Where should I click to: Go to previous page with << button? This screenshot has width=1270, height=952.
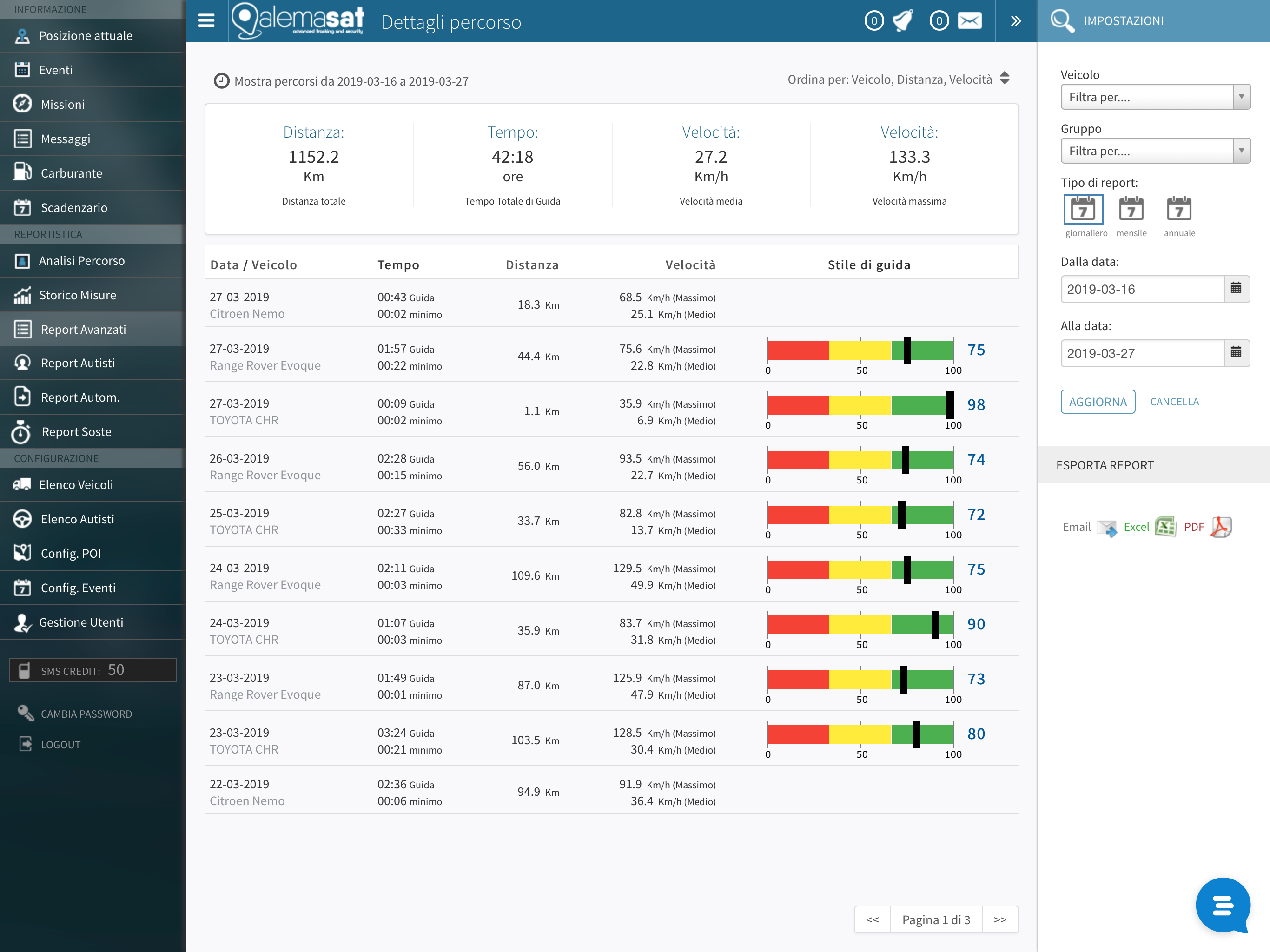(x=872, y=919)
